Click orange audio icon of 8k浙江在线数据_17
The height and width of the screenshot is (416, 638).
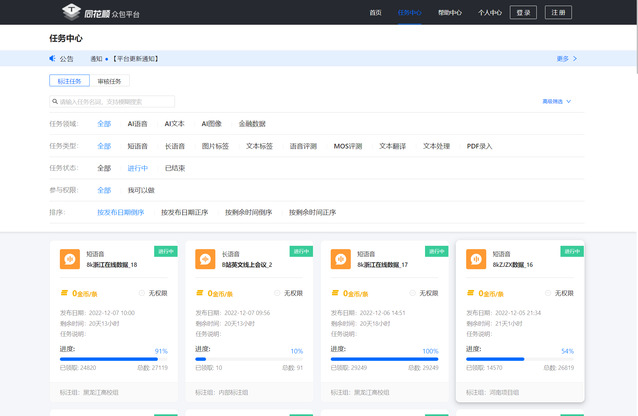pyautogui.click(x=340, y=260)
